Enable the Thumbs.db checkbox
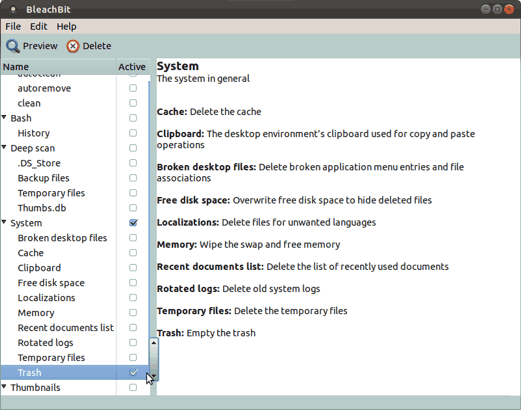Viewport: 521px width, 410px height. coord(133,208)
